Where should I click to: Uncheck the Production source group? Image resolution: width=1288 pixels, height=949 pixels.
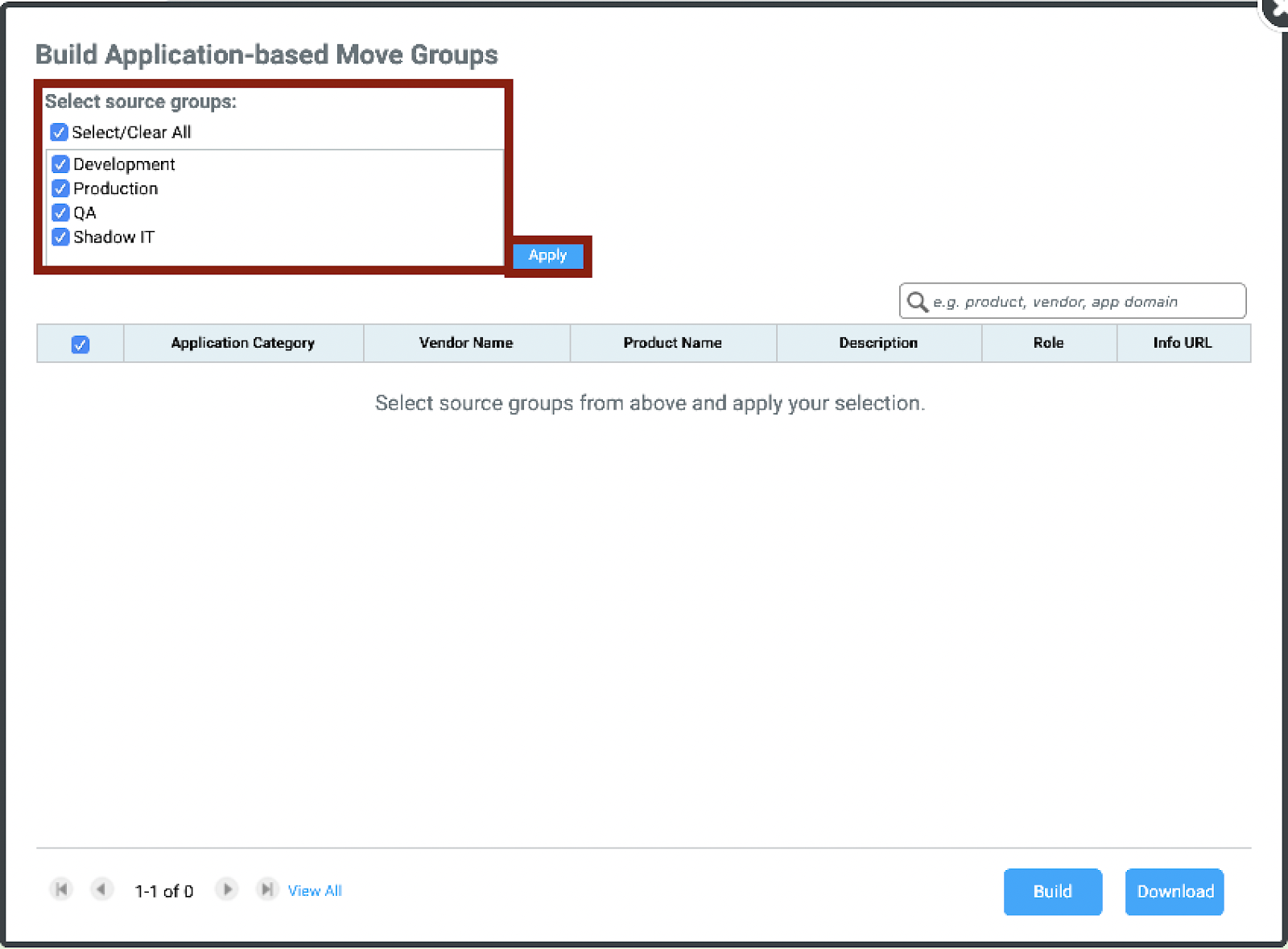60,188
